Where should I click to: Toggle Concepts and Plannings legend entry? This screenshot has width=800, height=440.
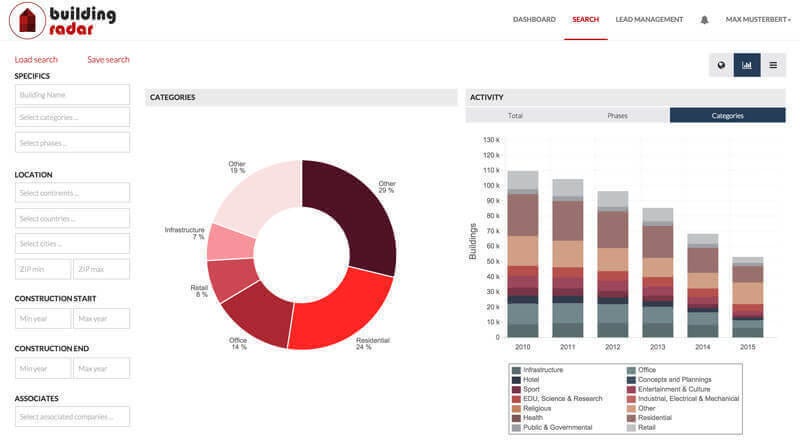(x=669, y=380)
